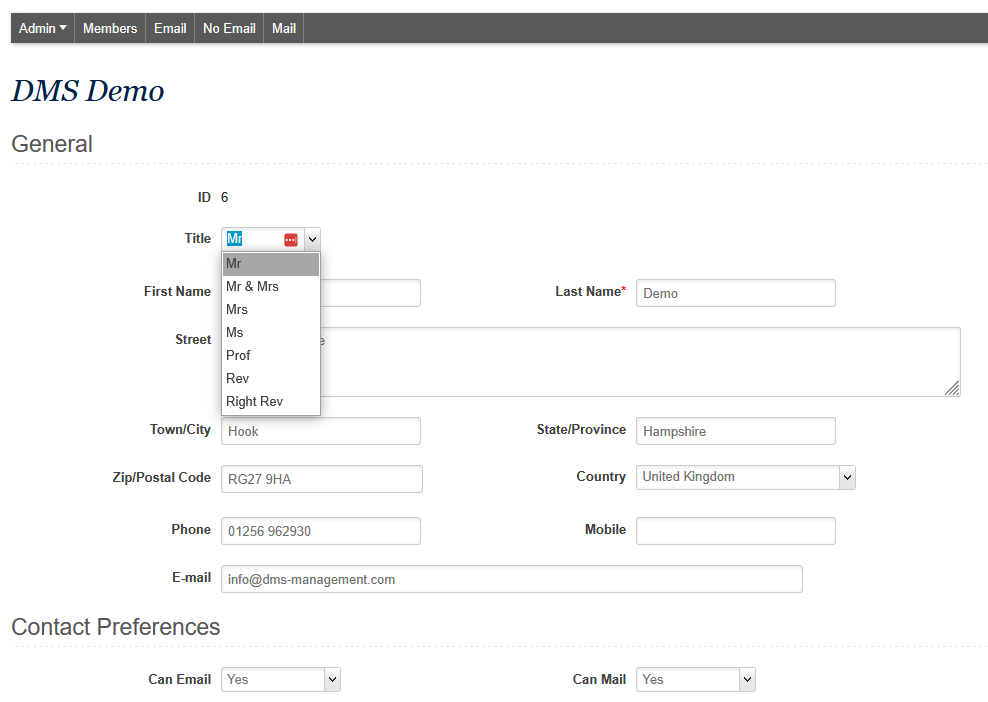Collapse the Title dropdown arrow
Image resolution: width=988 pixels, height=702 pixels.
(x=312, y=239)
